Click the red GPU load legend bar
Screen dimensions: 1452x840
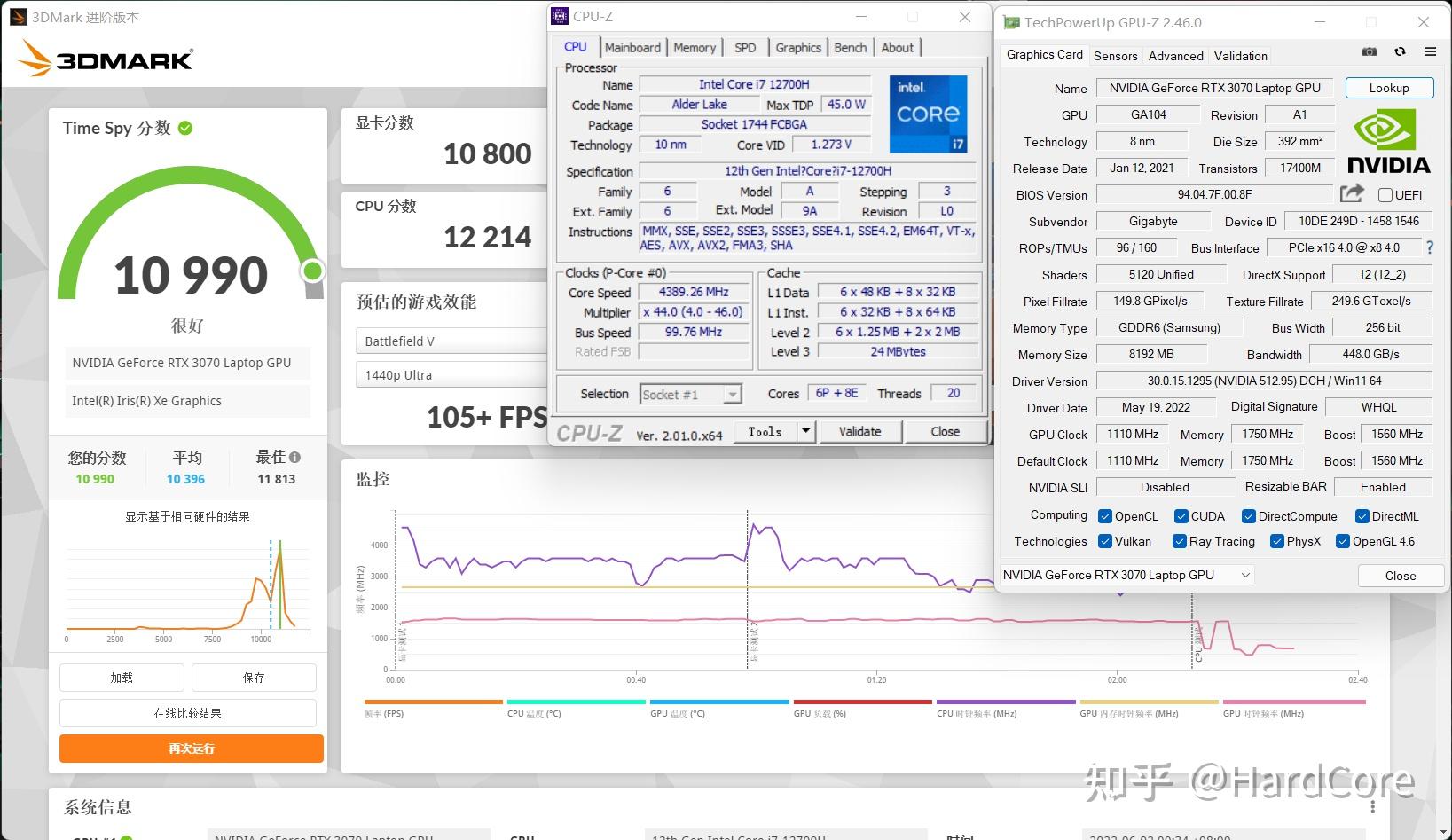pyautogui.click(x=863, y=702)
